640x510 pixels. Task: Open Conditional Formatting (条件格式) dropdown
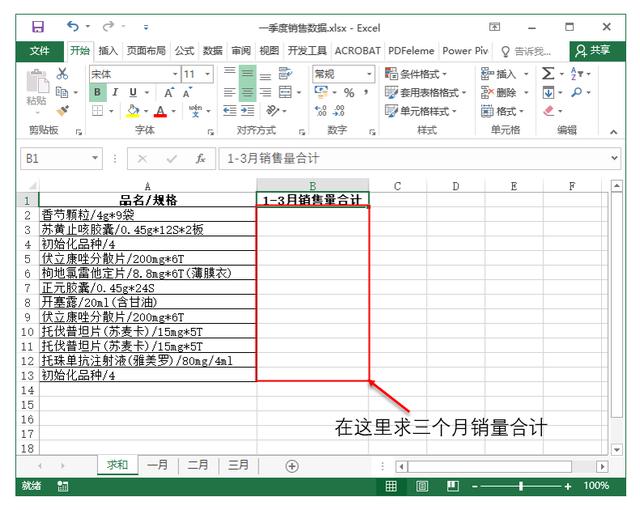pos(416,74)
